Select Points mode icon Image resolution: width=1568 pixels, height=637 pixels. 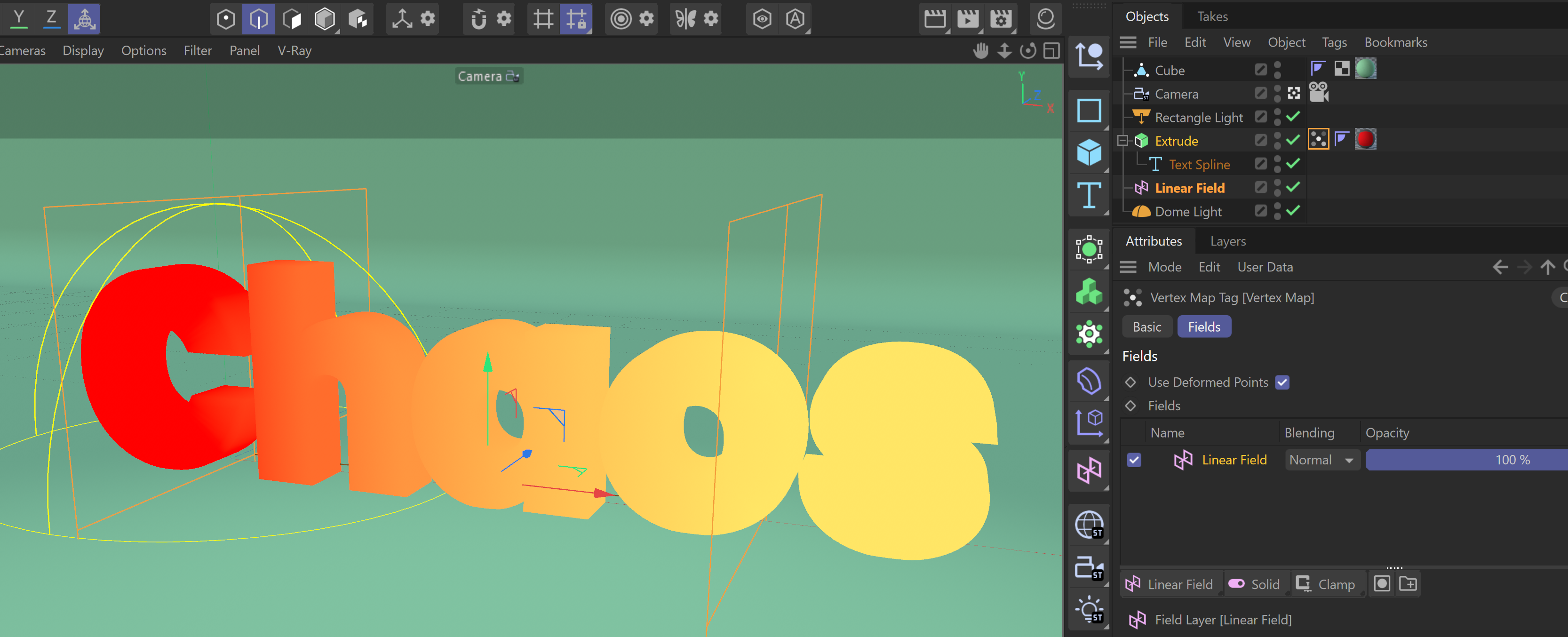click(225, 19)
